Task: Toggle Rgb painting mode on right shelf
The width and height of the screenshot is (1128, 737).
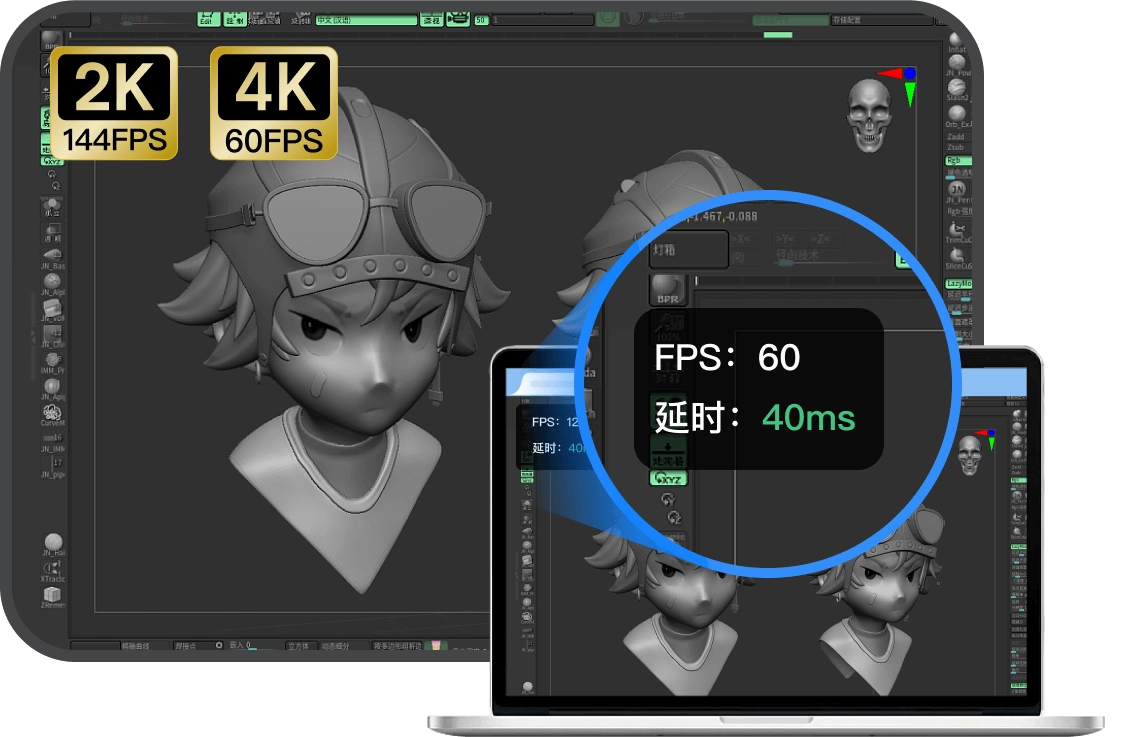Action: (957, 161)
